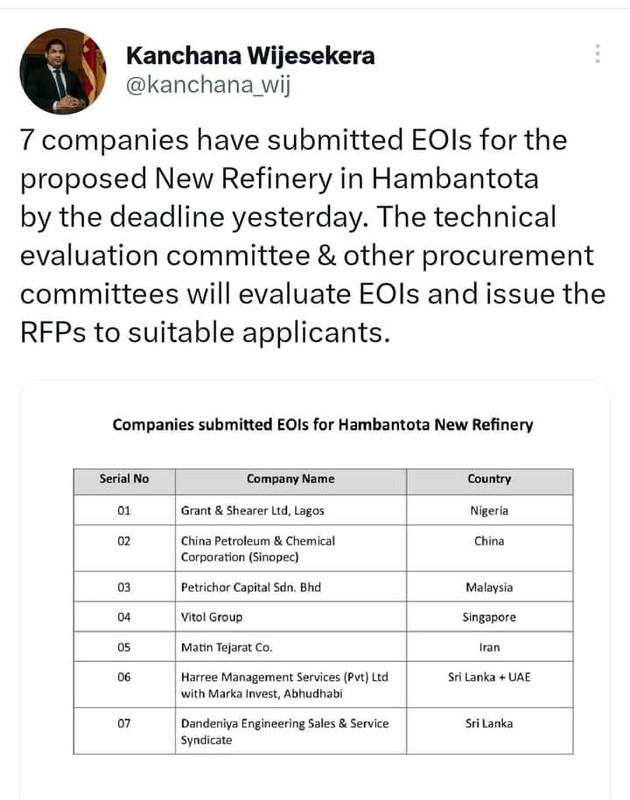The width and height of the screenshot is (630, 800).
Task: Click the Harree Management Services cell
Action: (x=291, y=685)
